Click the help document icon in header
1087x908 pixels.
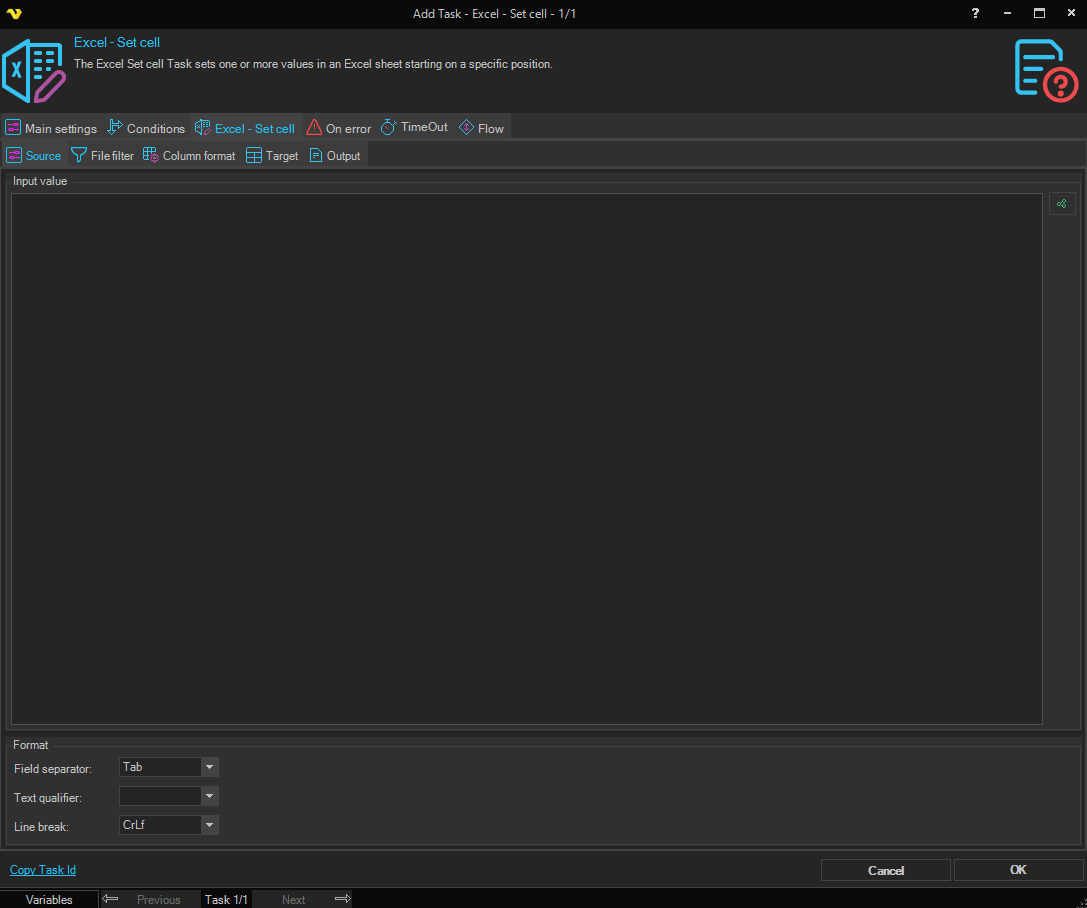tap(1045, 71)
